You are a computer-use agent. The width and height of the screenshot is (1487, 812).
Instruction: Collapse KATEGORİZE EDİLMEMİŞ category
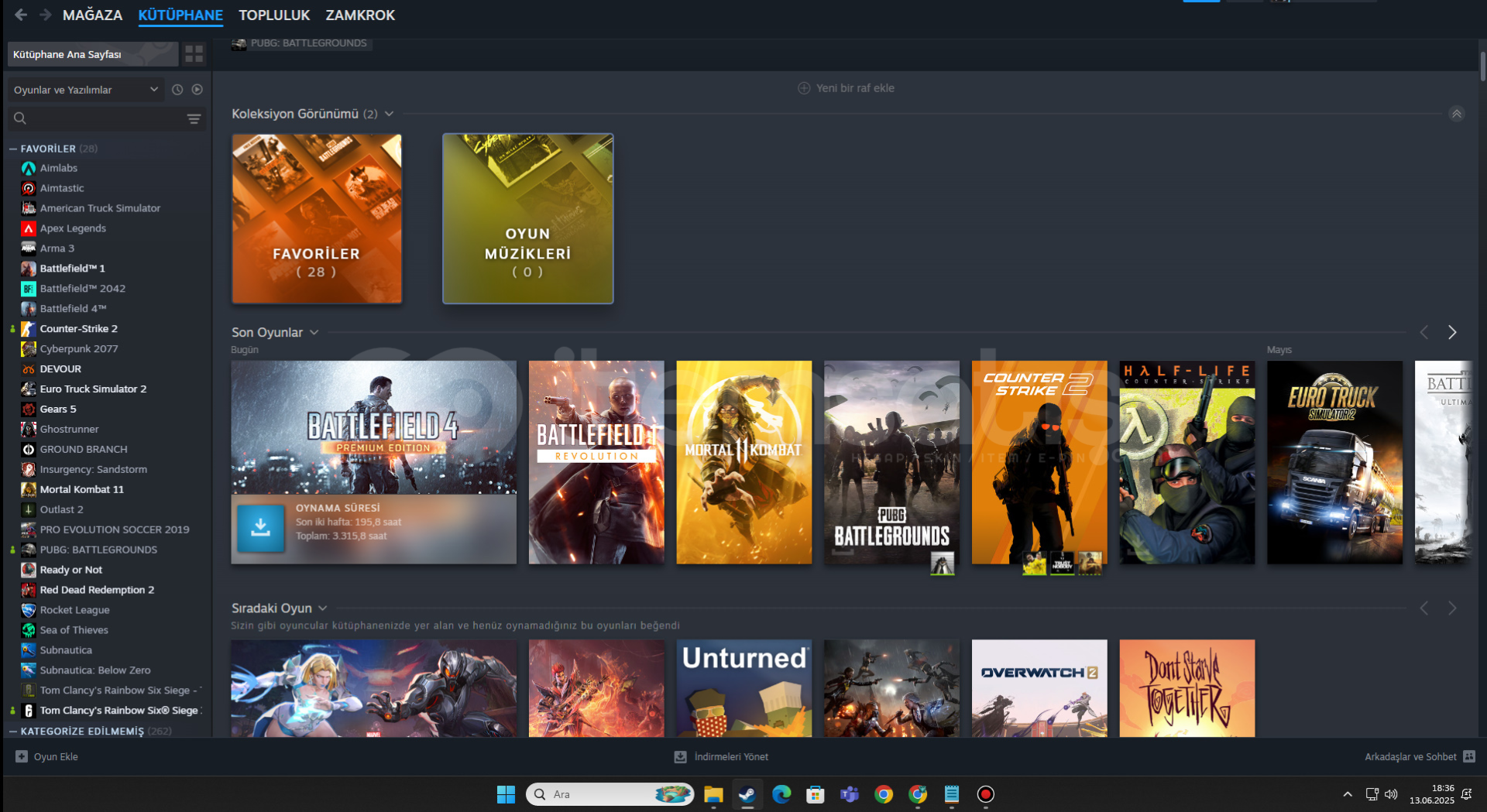13,731
